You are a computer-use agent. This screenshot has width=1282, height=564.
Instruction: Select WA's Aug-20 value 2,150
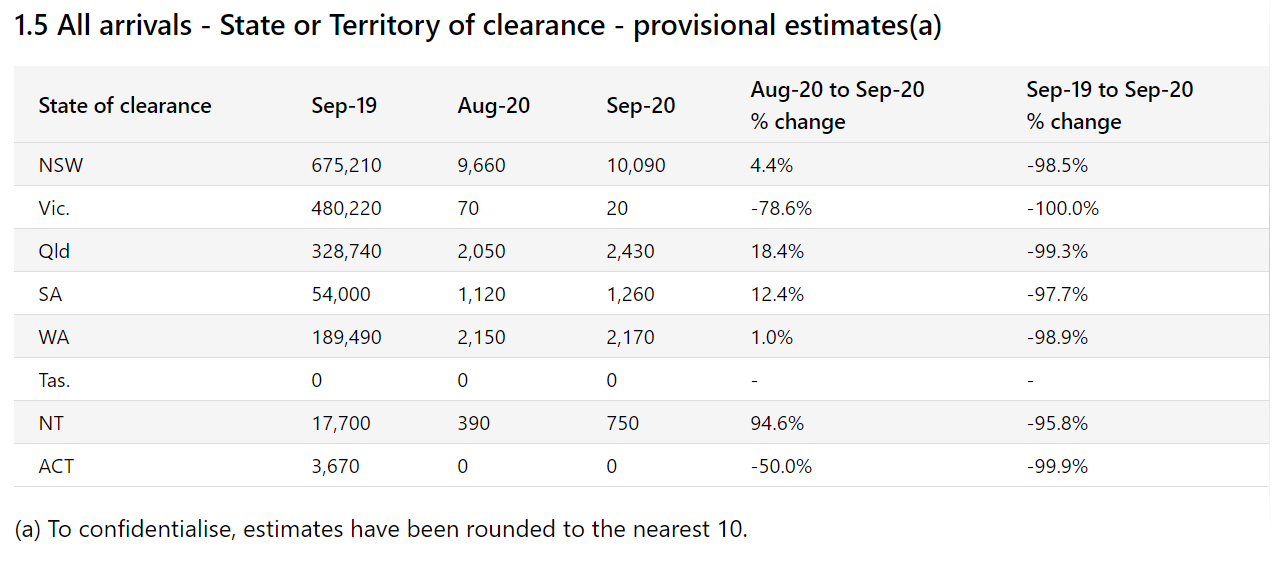click(x=482, y=338)
